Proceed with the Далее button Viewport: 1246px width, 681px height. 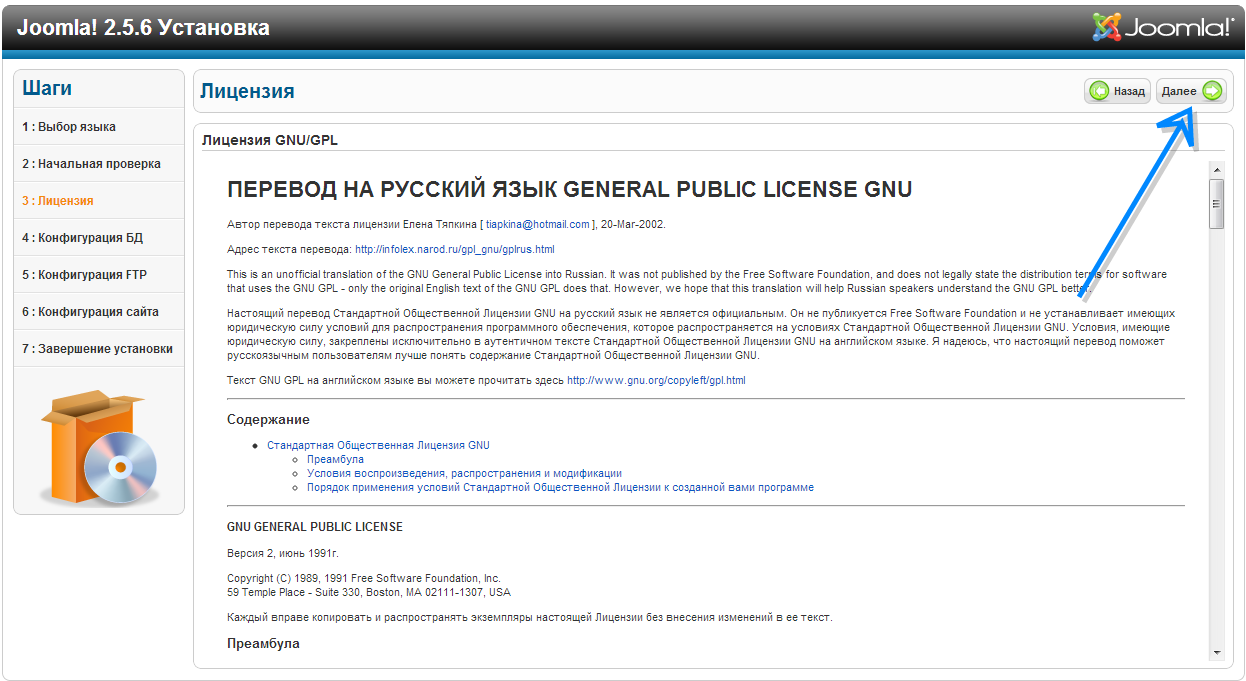[x=1190, y=91]
